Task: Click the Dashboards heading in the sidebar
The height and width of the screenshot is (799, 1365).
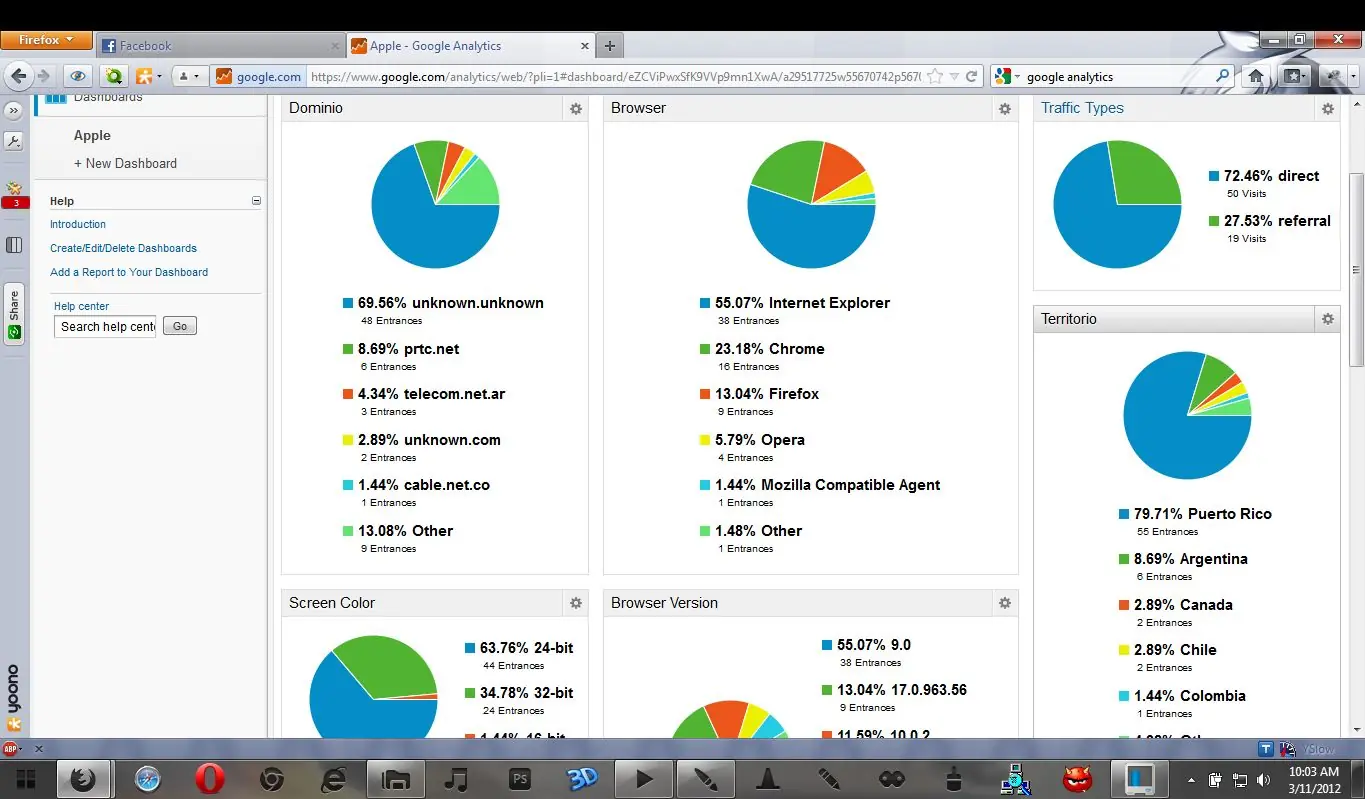Action: coord(108,97)
